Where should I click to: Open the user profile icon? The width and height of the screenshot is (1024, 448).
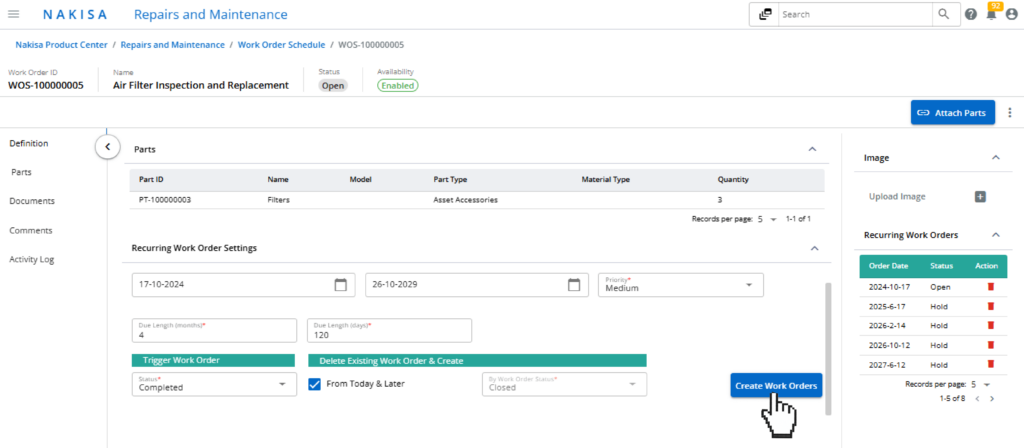[1011, 15]
